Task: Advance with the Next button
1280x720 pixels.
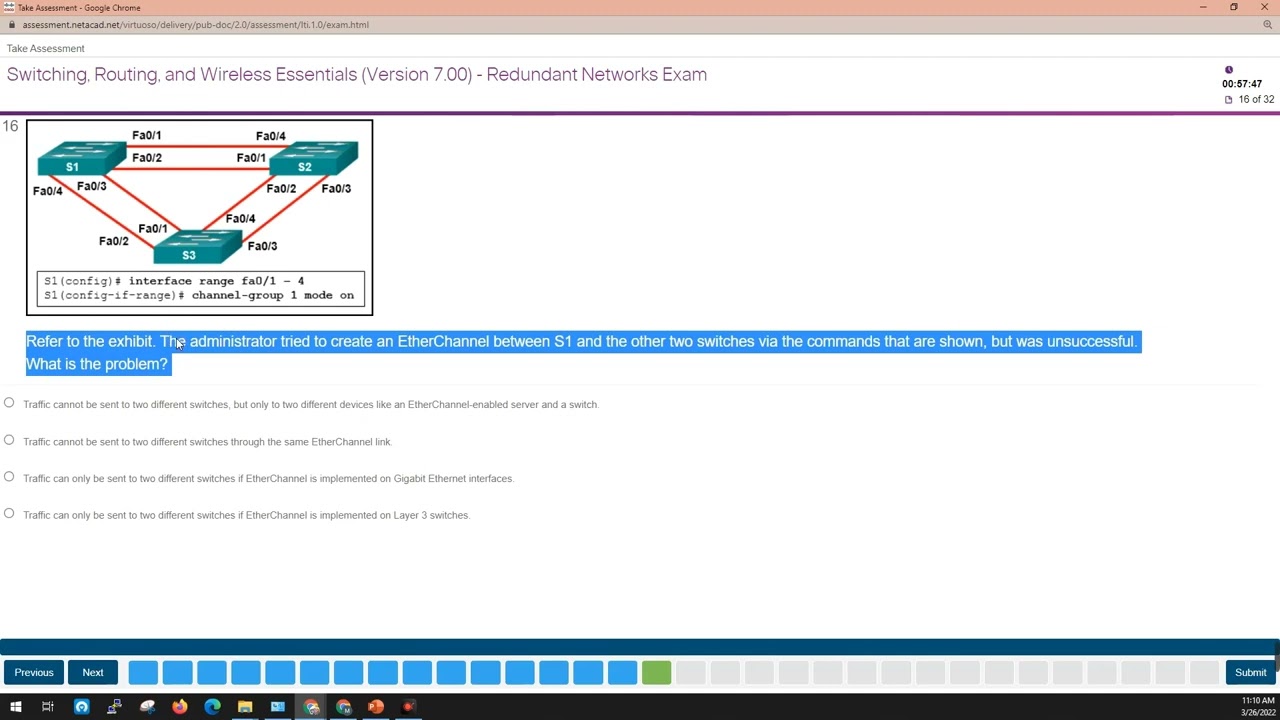Action: [x=93, y=672]
